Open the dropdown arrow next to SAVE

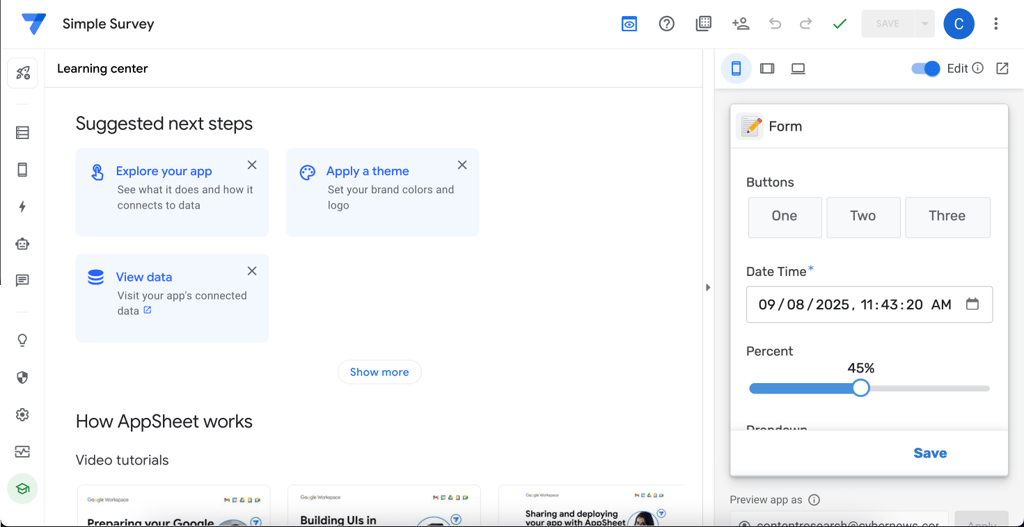[x=924, y=24]
